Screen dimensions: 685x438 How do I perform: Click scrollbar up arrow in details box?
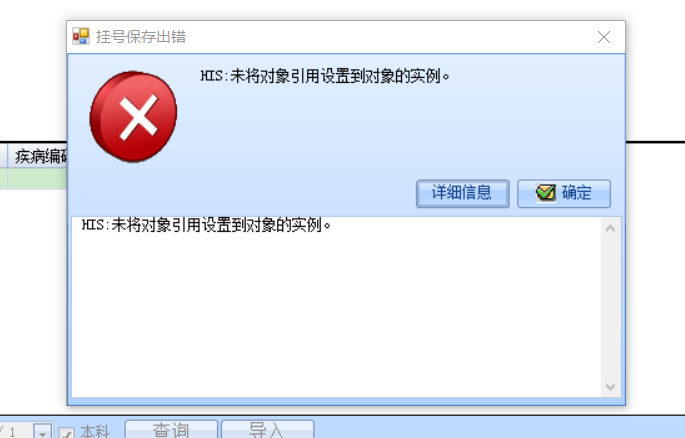click(x=610, y=228)
